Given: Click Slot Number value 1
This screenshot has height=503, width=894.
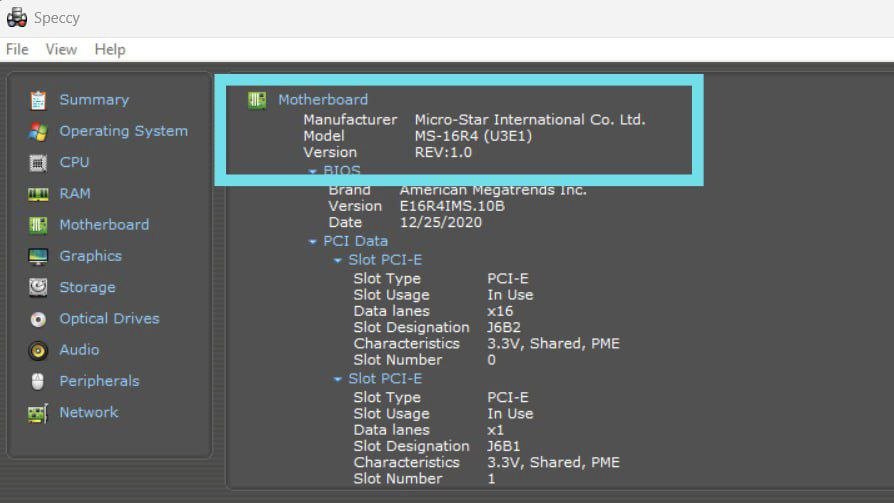Looking at the screenshot, I should [491, 479].
